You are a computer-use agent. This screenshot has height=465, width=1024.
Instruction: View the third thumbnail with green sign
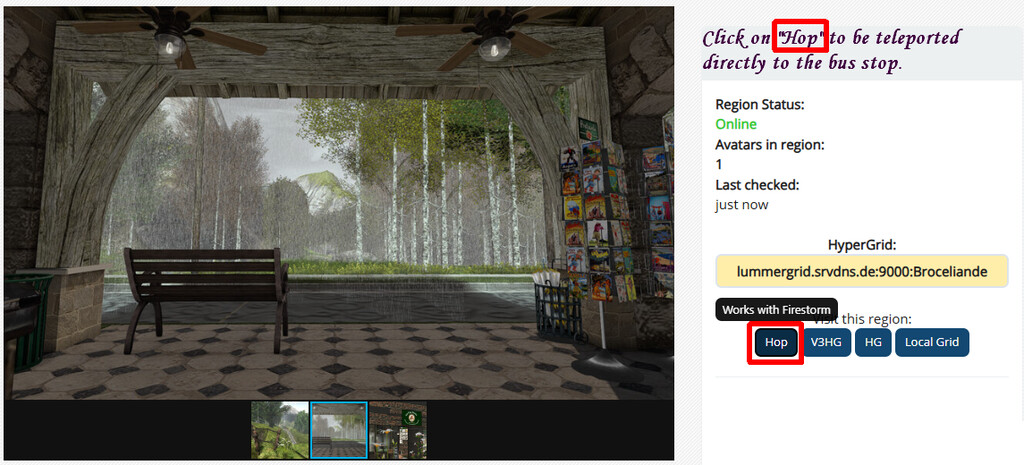tap(398, 430)
